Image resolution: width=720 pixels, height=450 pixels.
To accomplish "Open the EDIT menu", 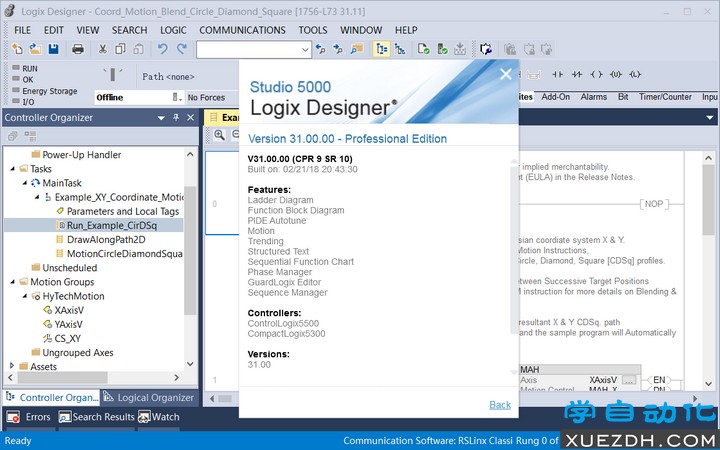I will click(54, 30).
